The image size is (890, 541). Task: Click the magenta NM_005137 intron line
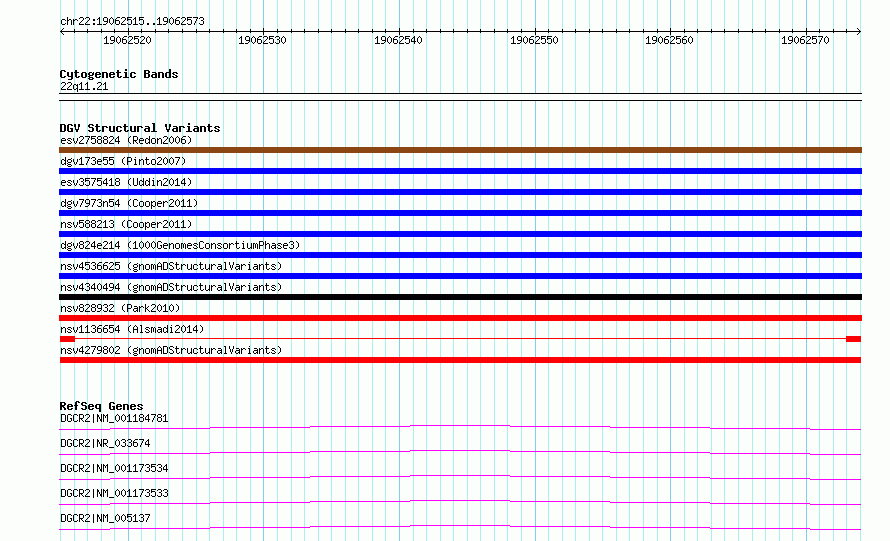tap(460, 527)
